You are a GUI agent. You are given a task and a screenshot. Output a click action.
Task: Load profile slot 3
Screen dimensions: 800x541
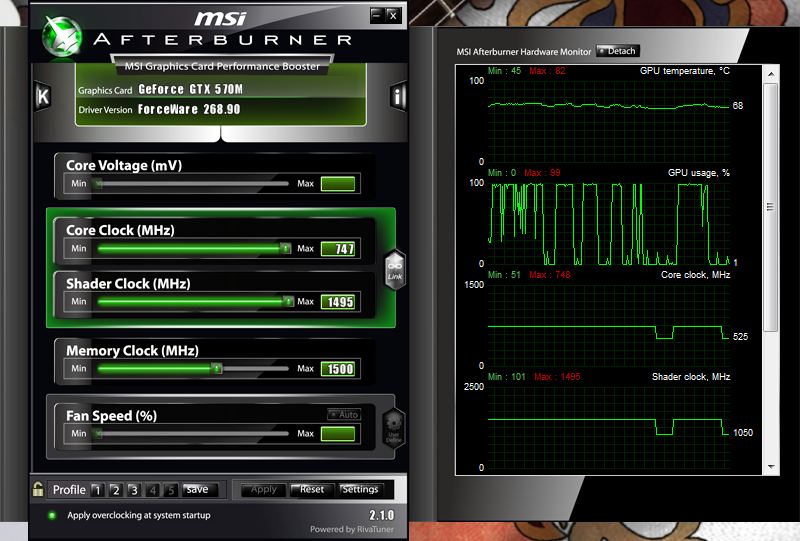(134, 490)
